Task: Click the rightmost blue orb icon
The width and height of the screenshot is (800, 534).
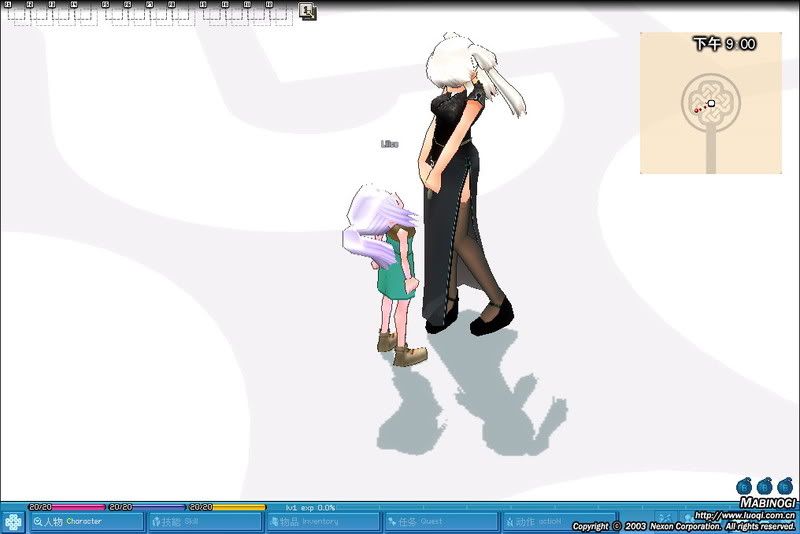Action: [x=785, y=486]
